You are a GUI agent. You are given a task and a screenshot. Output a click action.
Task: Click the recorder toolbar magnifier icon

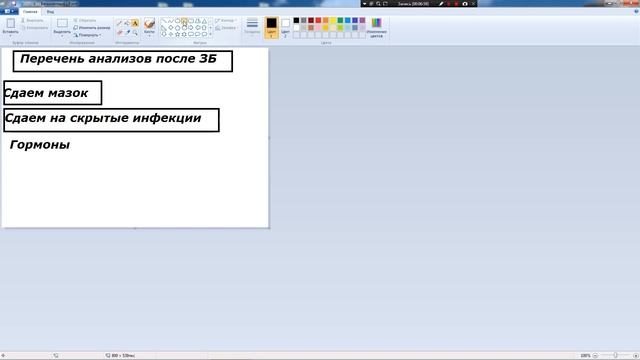378,4
